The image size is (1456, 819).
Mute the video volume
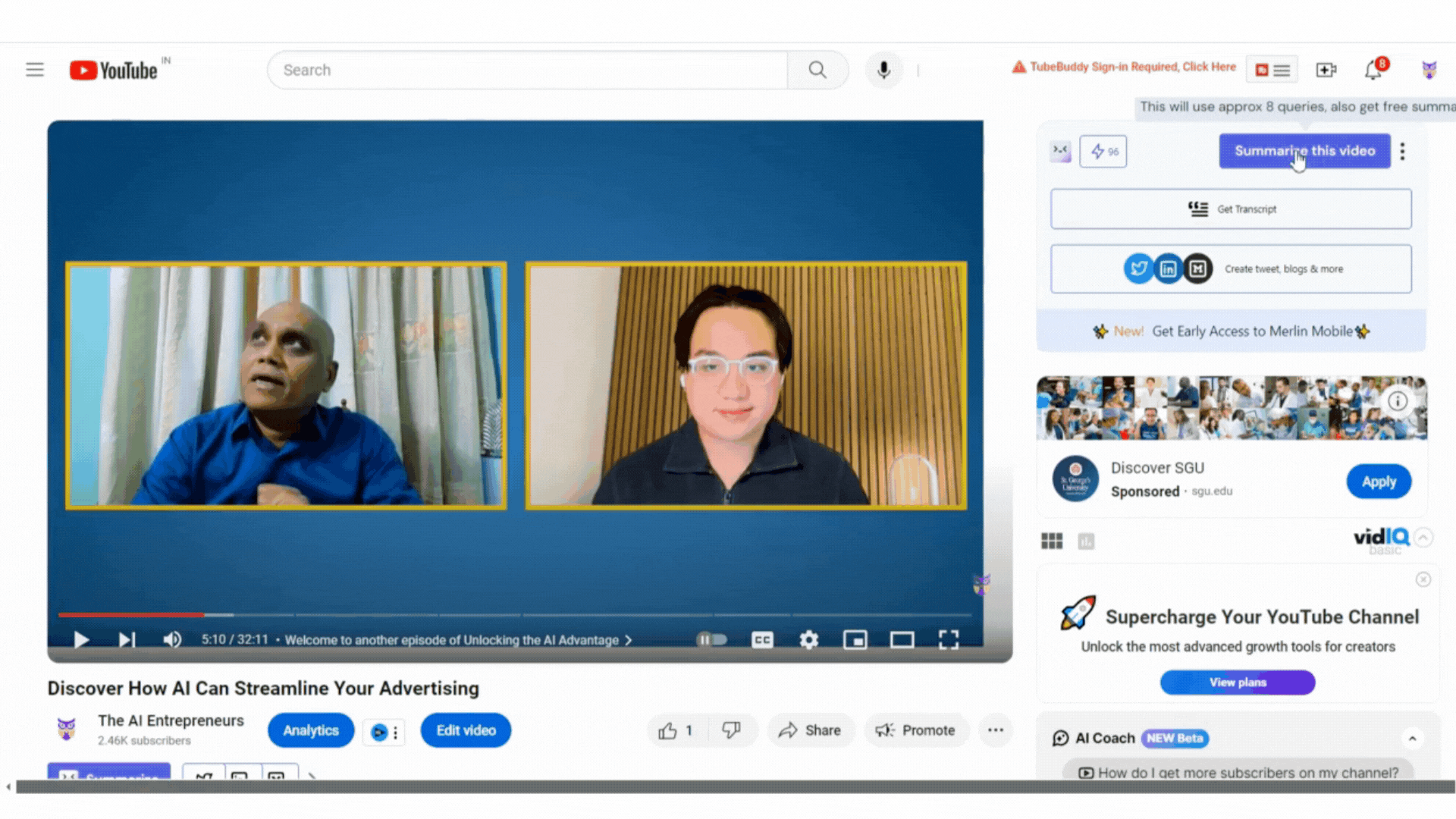coord(172,640)
